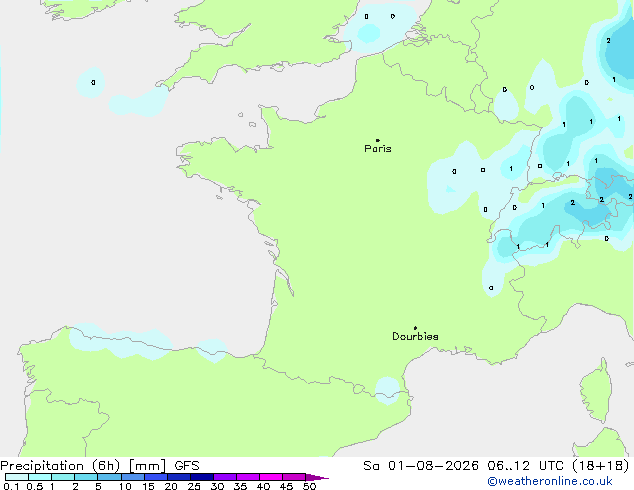Click the Paris location dot marker
The image size is (634, 490).
tap(378, 140)
